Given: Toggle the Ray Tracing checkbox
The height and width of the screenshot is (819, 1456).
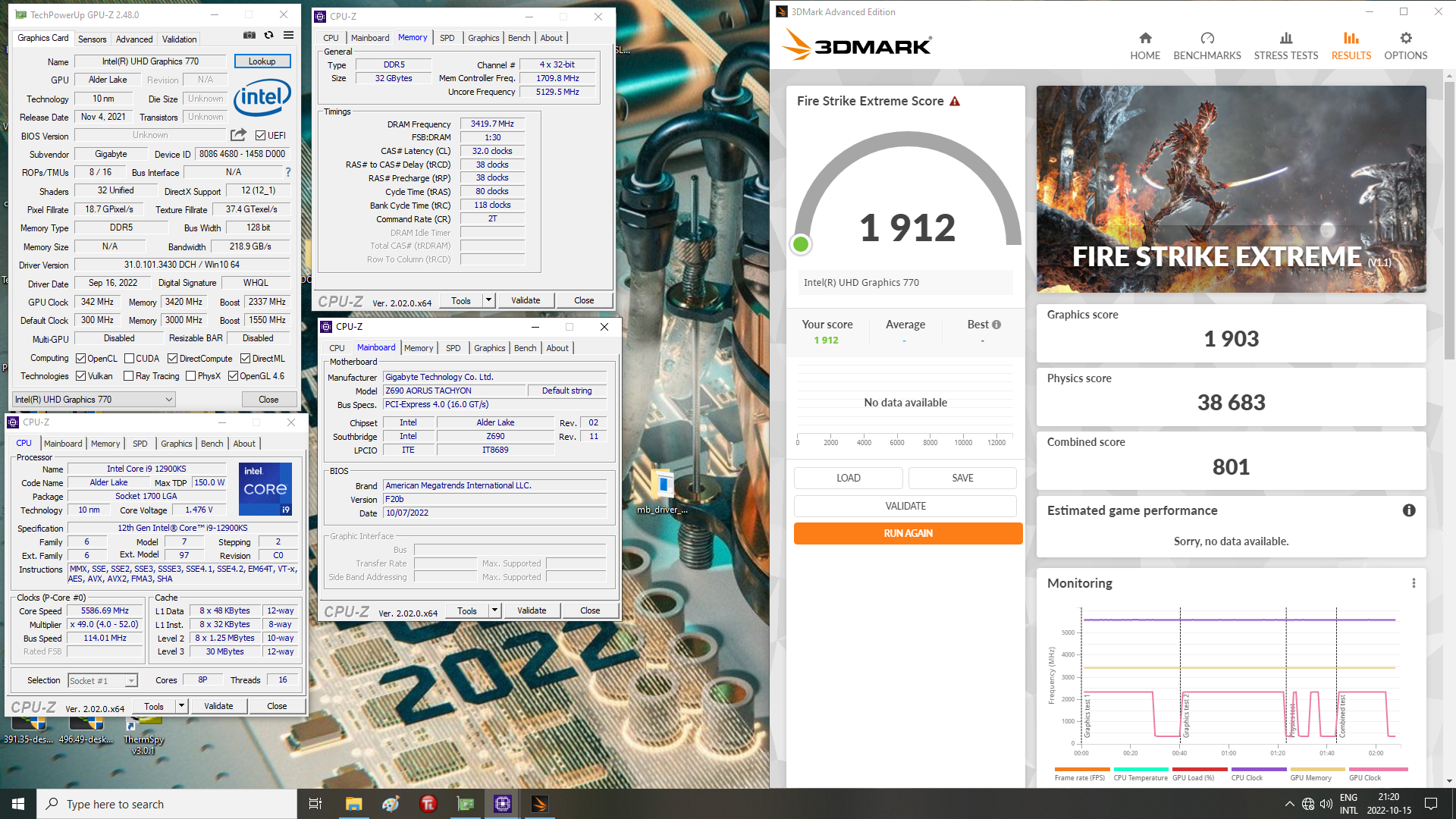Looking at the screenshot, I should 129,376.
